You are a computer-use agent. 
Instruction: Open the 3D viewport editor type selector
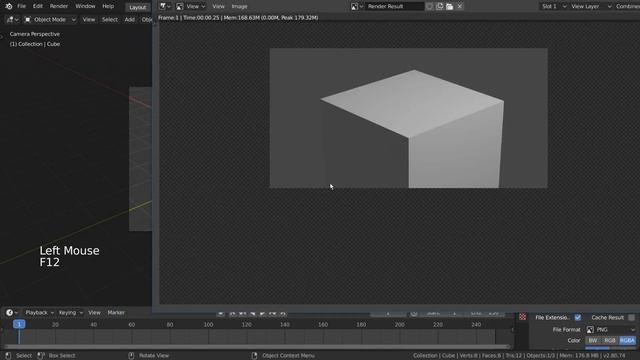pyautogui.click(x=12, y=20)
